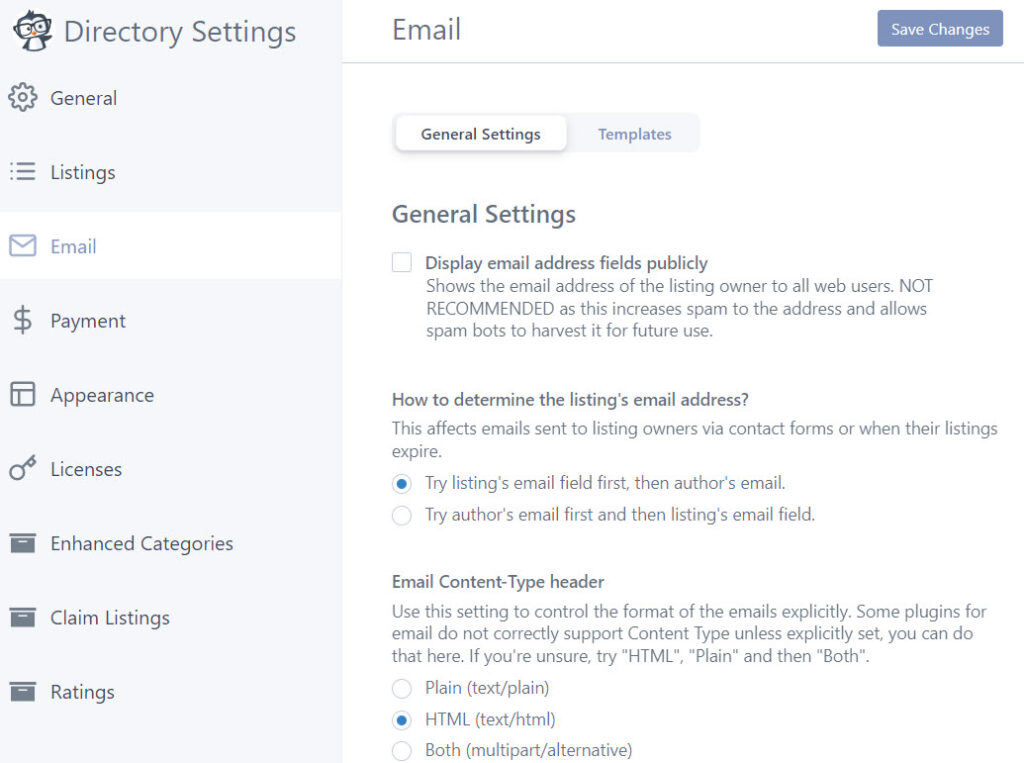Viewport: 1024px width, 763px height.
Task: Click description starting 'Use this setting to control'
Action: (x=689, y=634)
